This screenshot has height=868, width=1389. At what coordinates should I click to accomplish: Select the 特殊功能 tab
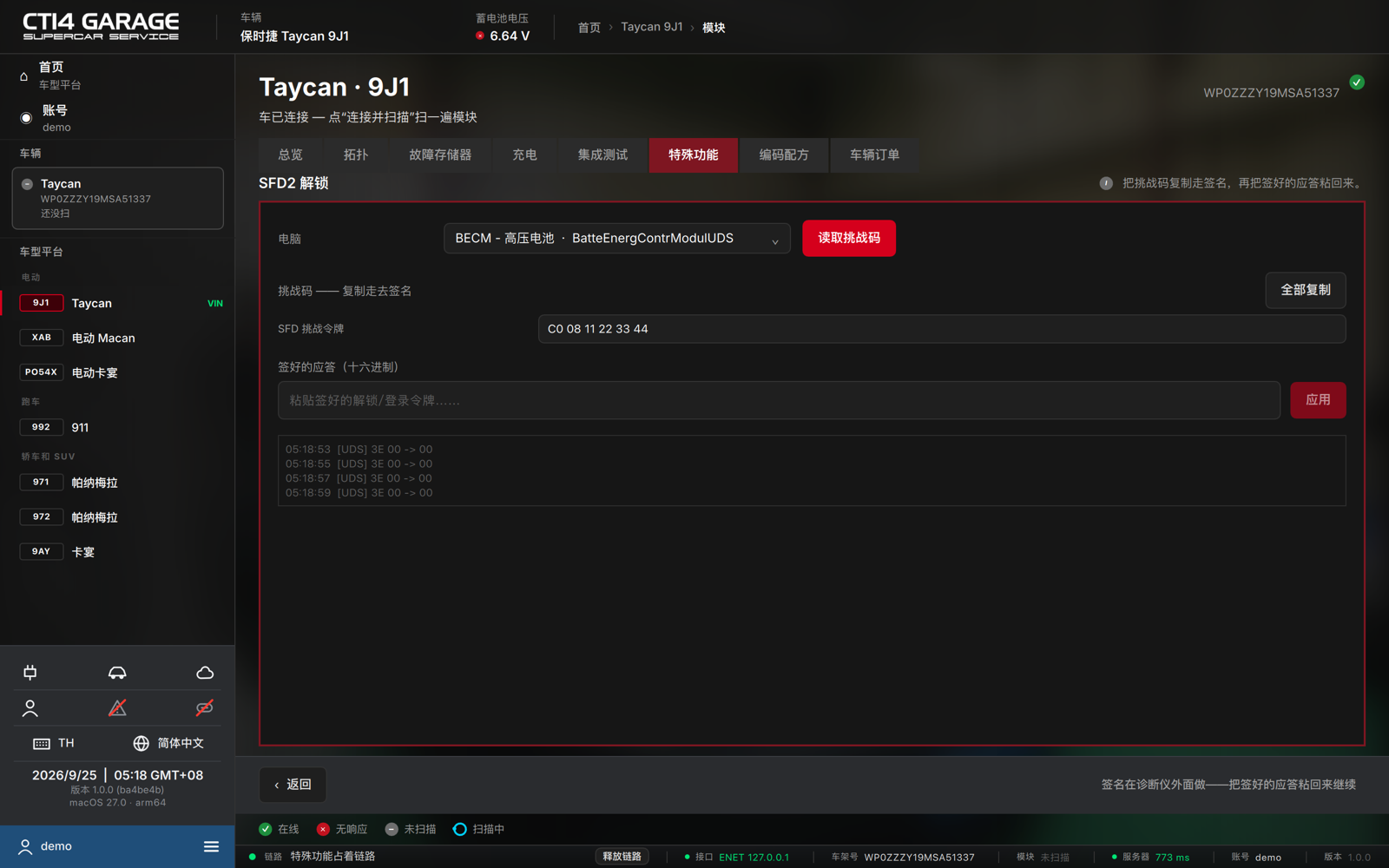pos(694,155)
